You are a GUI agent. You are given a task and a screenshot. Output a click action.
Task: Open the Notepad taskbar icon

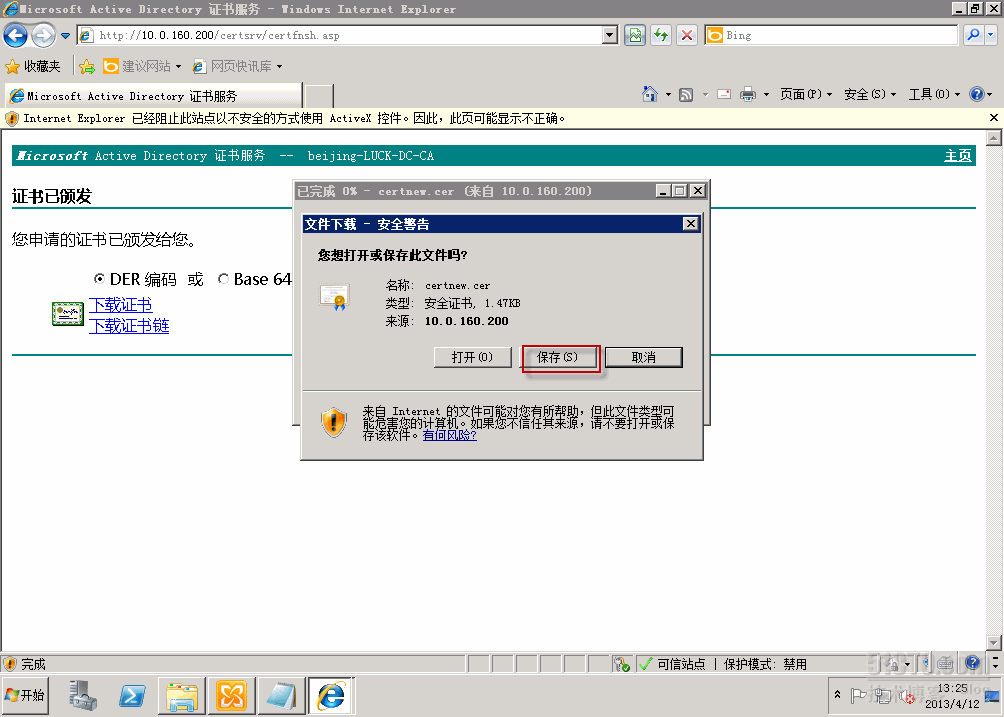click(x=281, y=696)
